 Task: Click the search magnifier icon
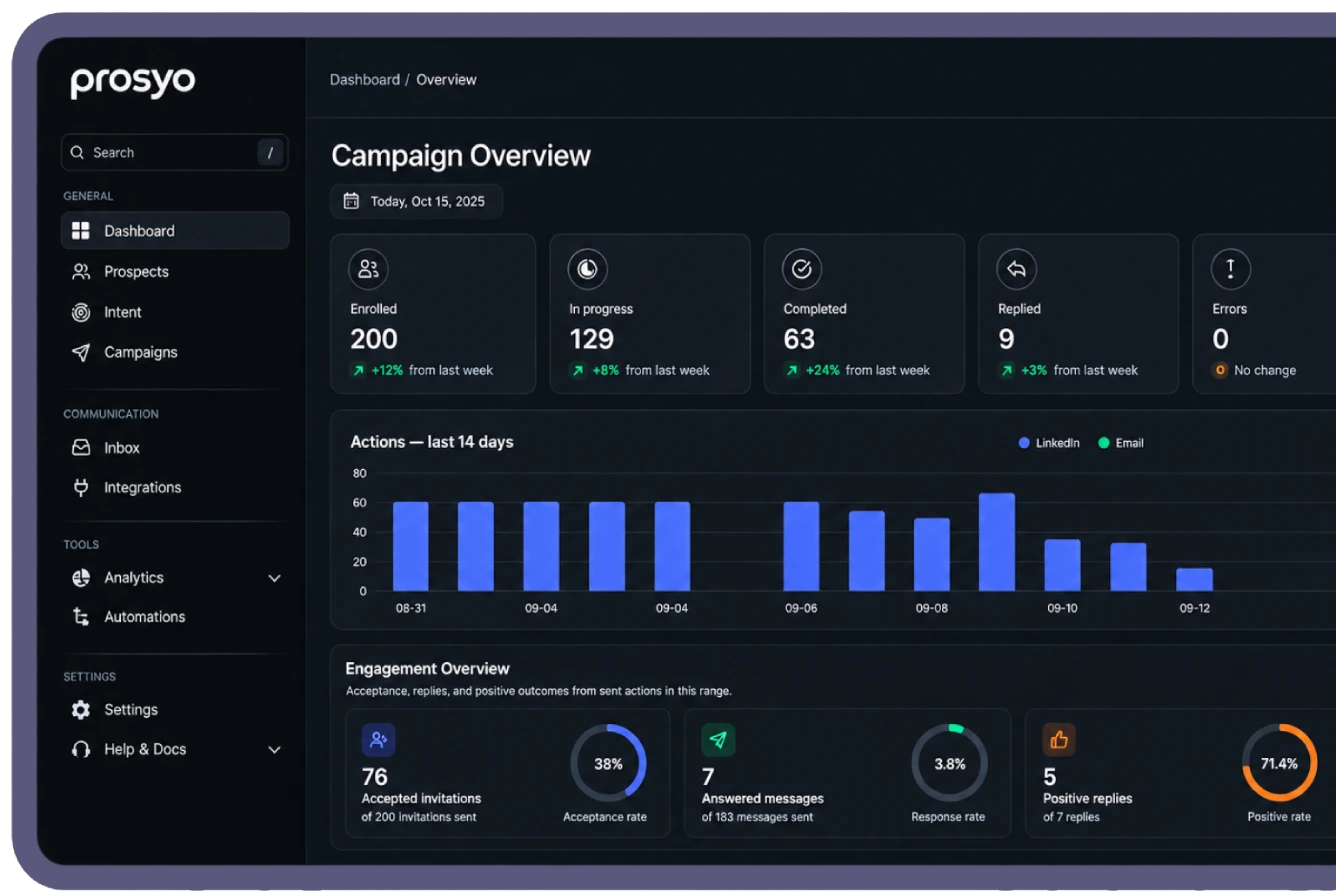(x=78, y=153)
